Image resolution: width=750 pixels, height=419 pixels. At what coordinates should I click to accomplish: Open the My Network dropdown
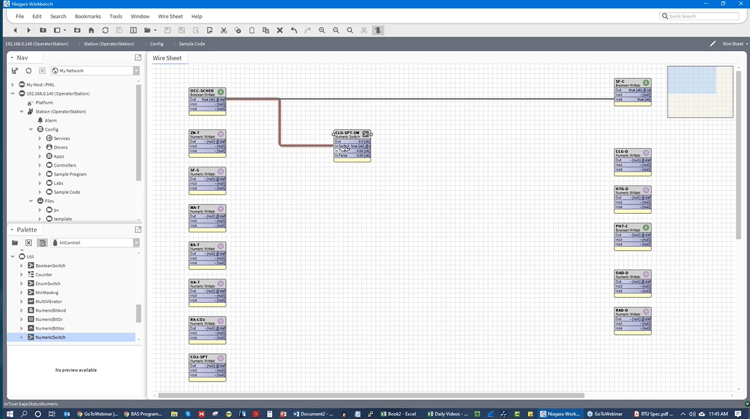[96, 71]
